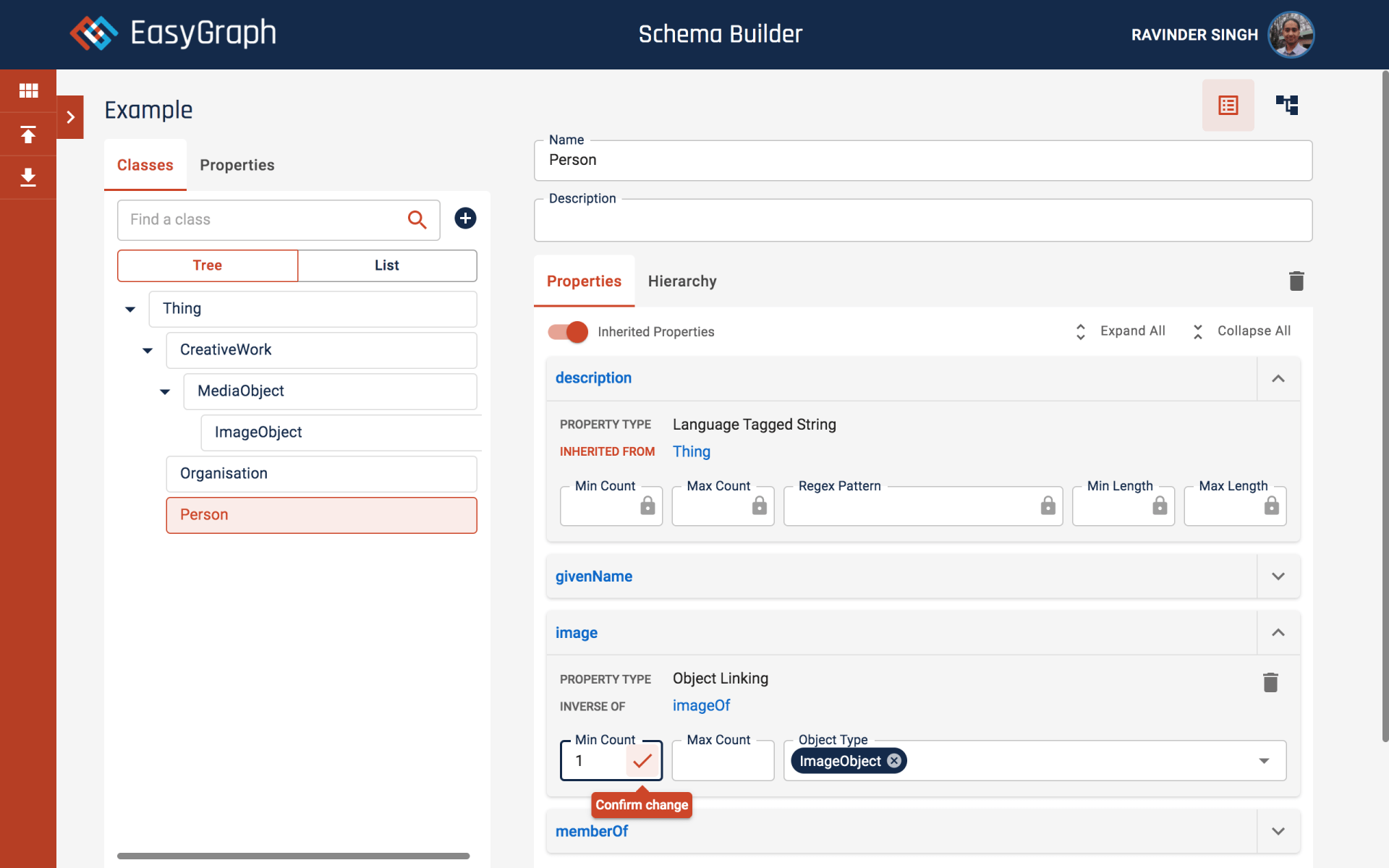Switch to the Properties tab beside Classes
Screen dimensions: 1389x868
click(x=237, y=165)
